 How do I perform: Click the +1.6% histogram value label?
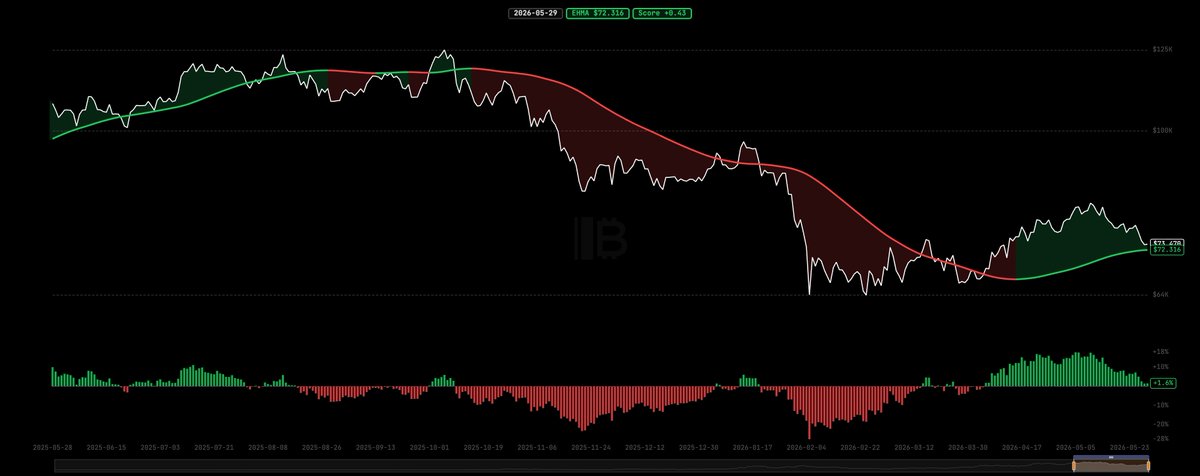click(1164, 383)
